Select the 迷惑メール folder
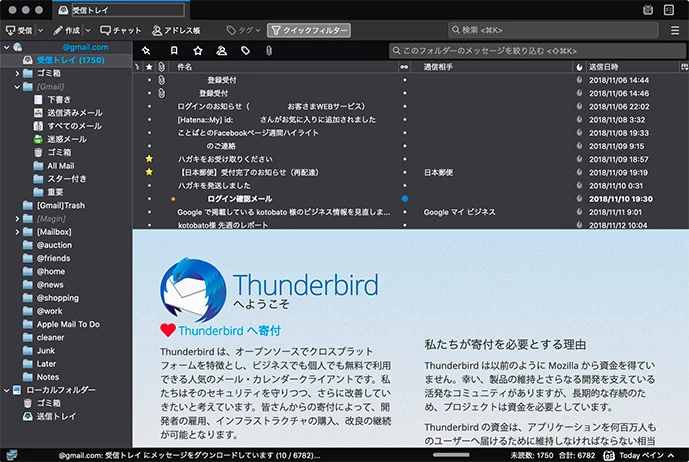The height and width of the screenshot is (462, 689). click(67, 139)
